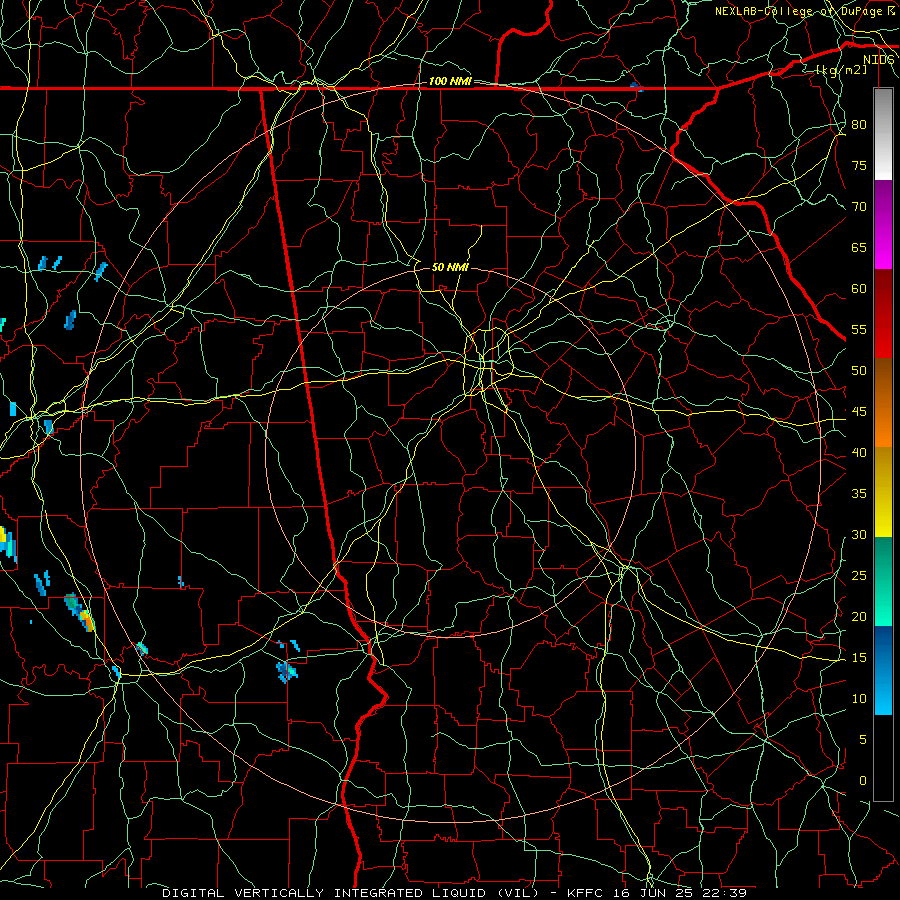Screen dimensions: 900x900
Task: Click the yellow color band near 35
Action: click(883, 492)
